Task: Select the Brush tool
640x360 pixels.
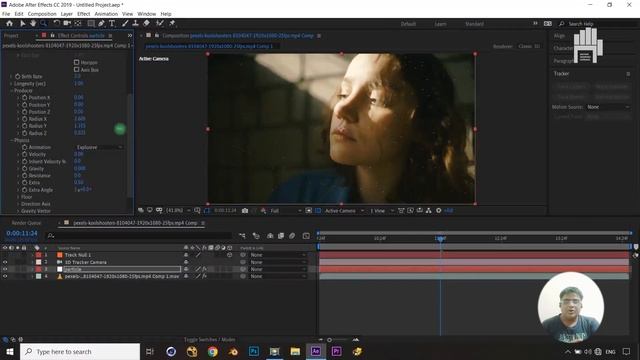Action: pos(125,24)
